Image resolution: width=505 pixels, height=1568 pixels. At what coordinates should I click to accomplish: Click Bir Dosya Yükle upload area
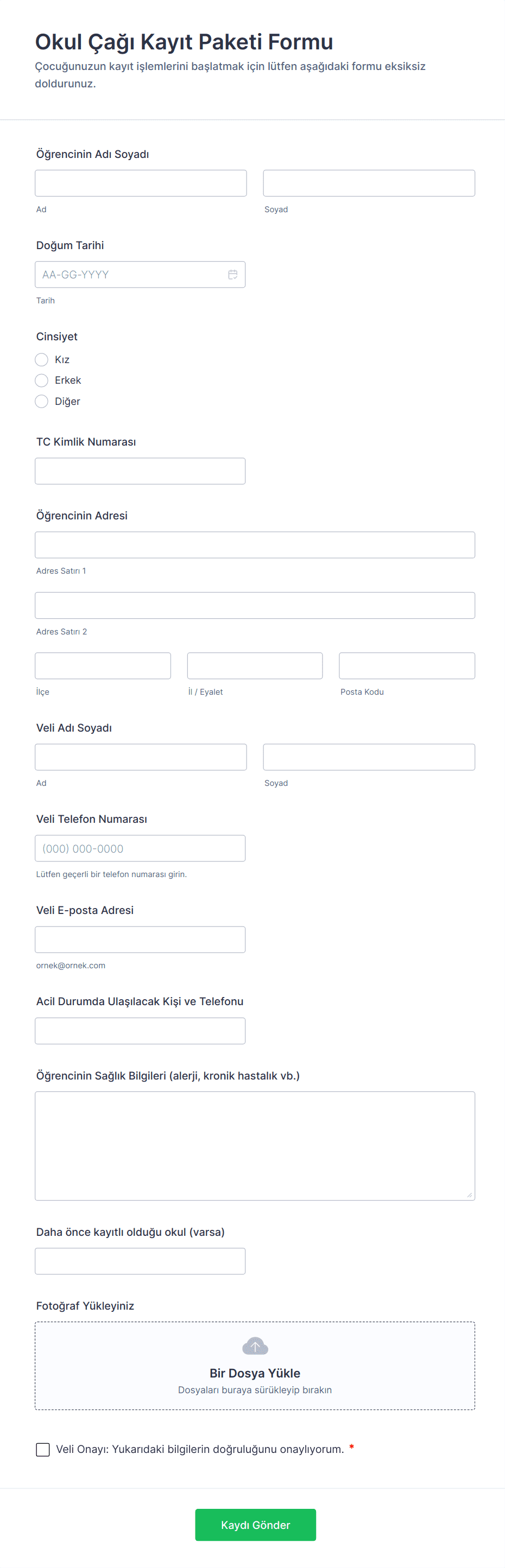255,1373
